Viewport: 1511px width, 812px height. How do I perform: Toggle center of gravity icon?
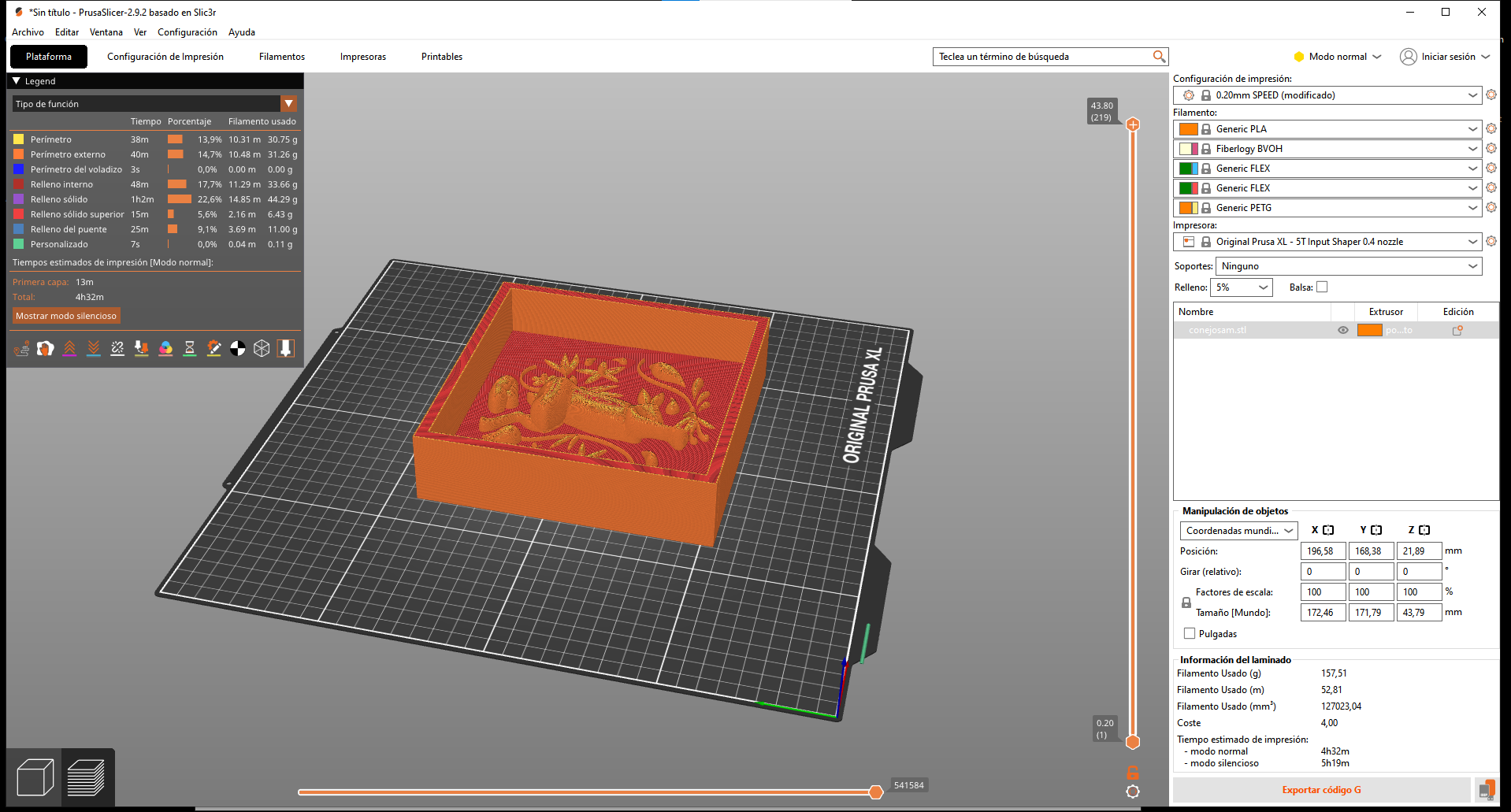238,348
